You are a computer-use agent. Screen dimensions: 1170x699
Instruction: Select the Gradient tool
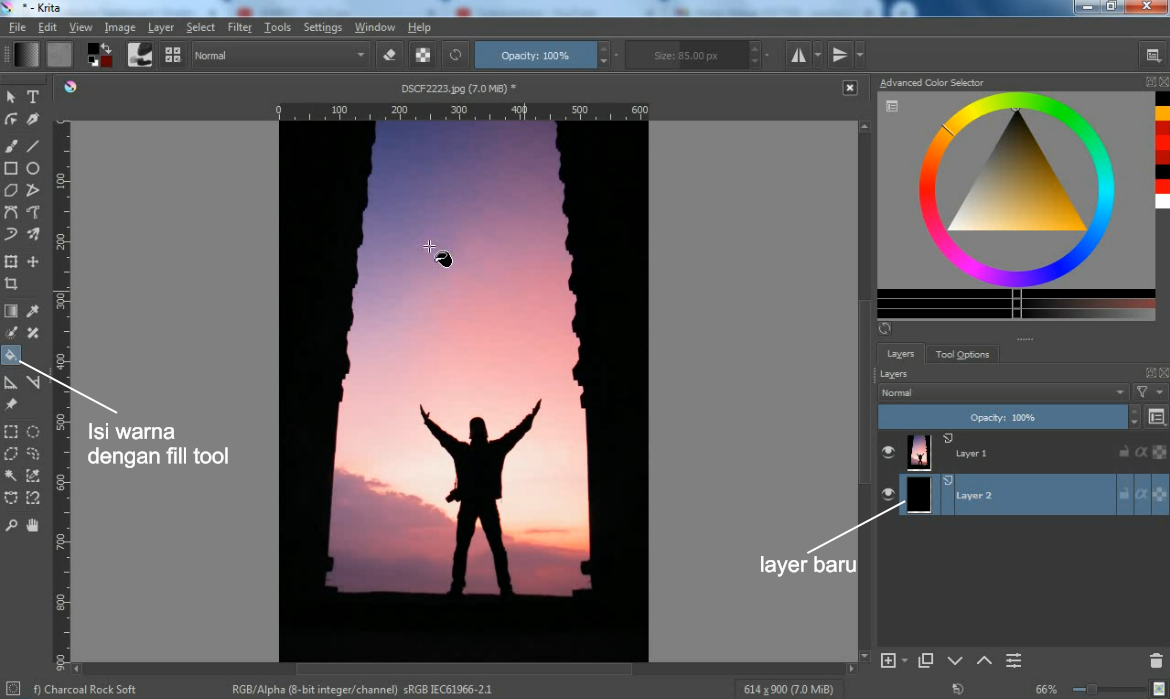[x=11, y=310]
